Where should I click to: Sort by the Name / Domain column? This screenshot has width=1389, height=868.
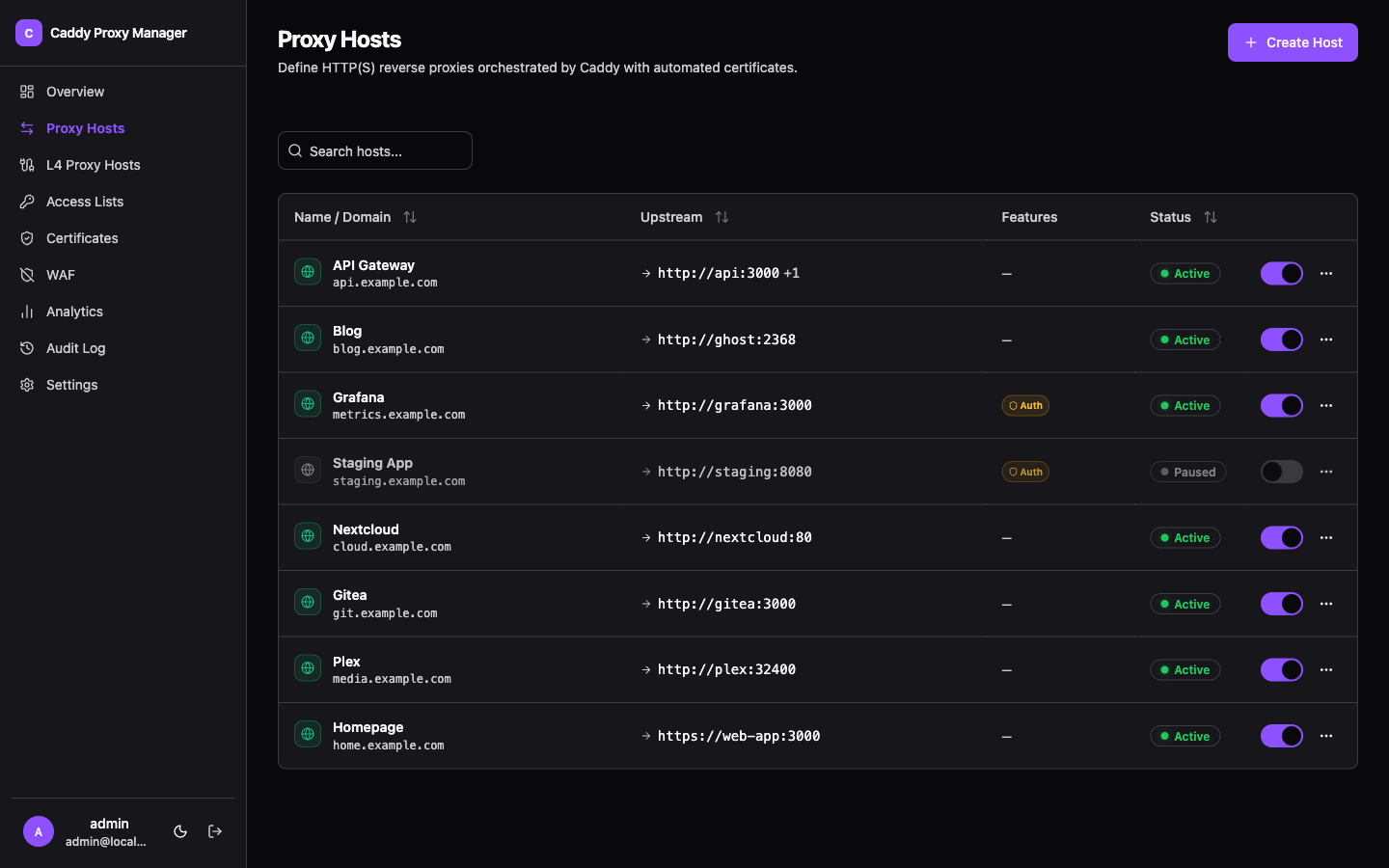coord(410,217)
